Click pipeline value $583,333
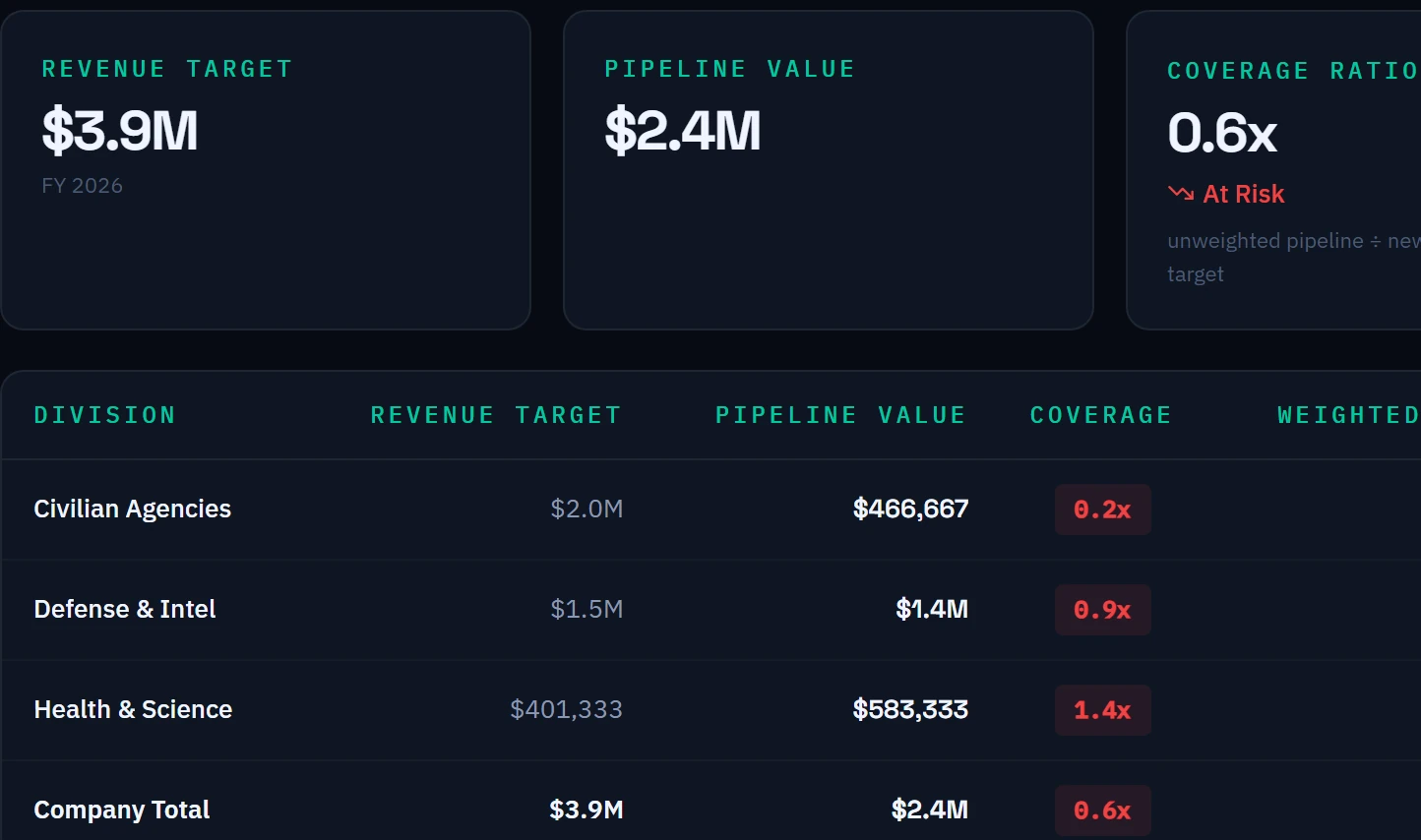The width and height of the screenshot is (1421, 840). [910, 709]
